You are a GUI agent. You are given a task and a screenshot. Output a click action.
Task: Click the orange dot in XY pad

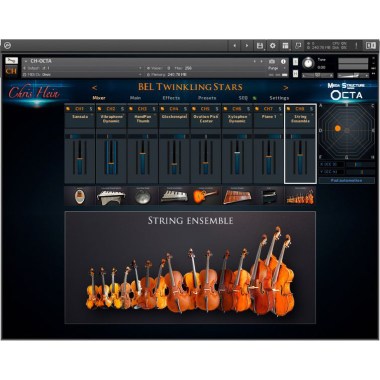pyautogui.click(x=338, y=128)
